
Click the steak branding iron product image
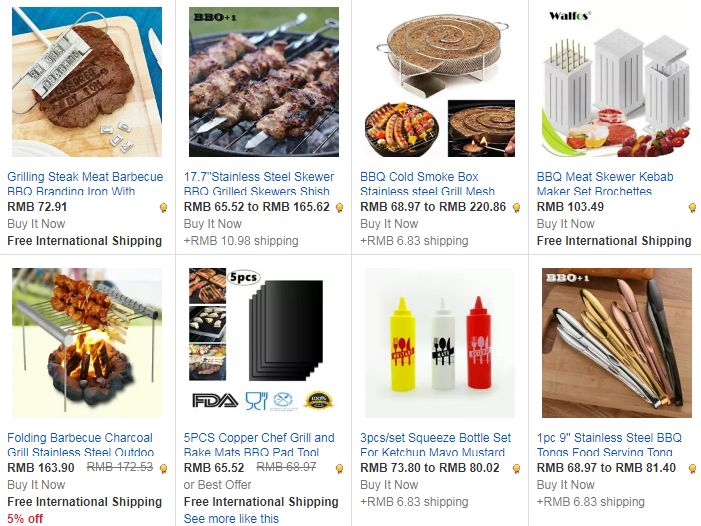click(87, 82)
